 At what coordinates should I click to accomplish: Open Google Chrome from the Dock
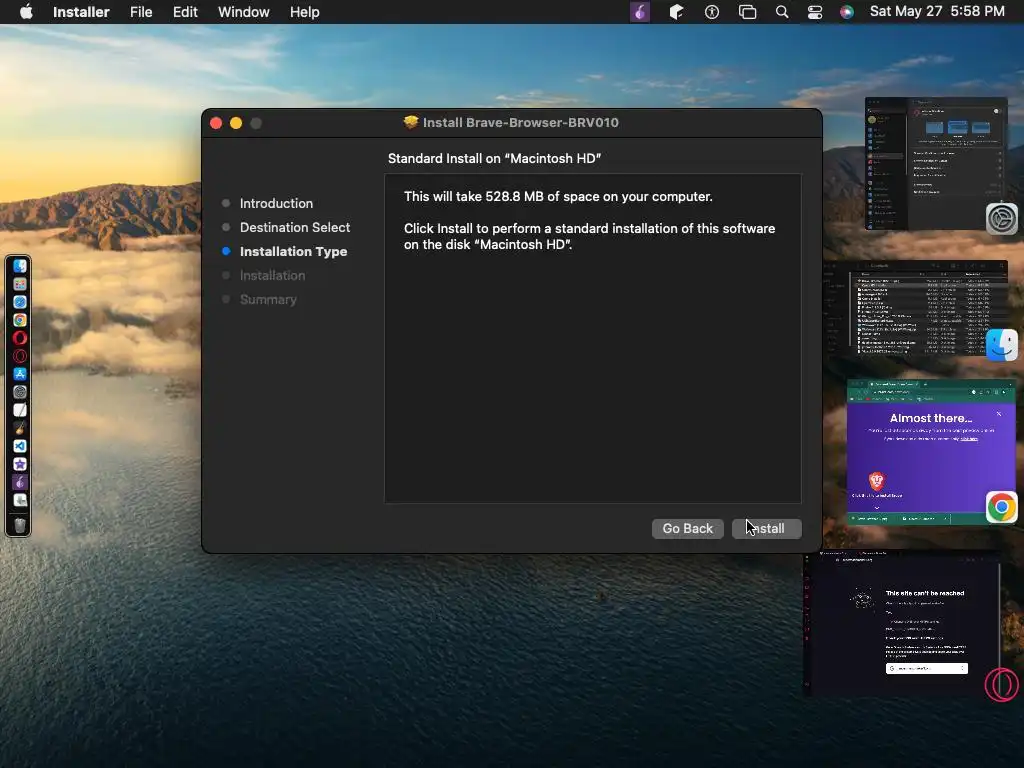(20, 320)
